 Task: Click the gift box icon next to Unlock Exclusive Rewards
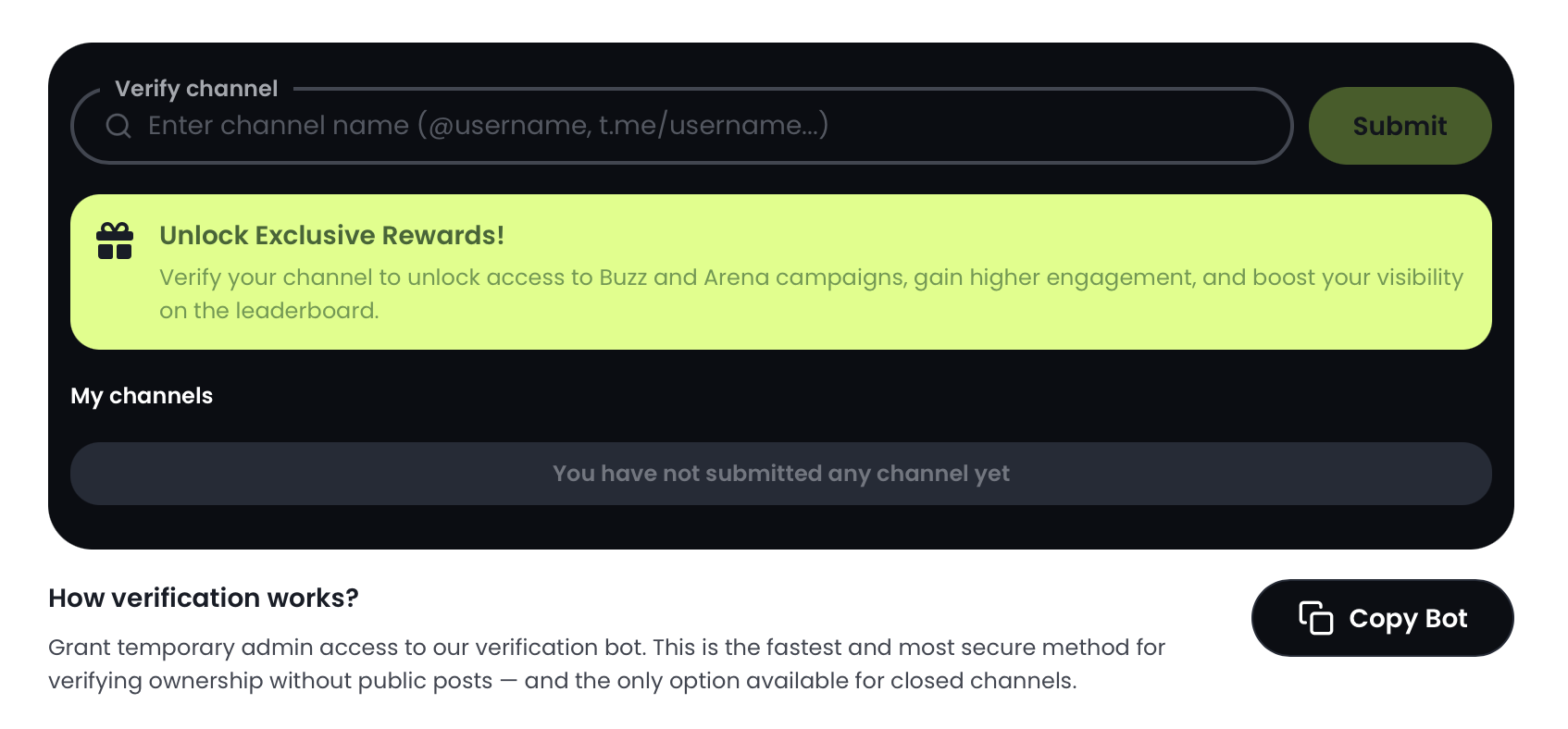[x=114, y=240]
